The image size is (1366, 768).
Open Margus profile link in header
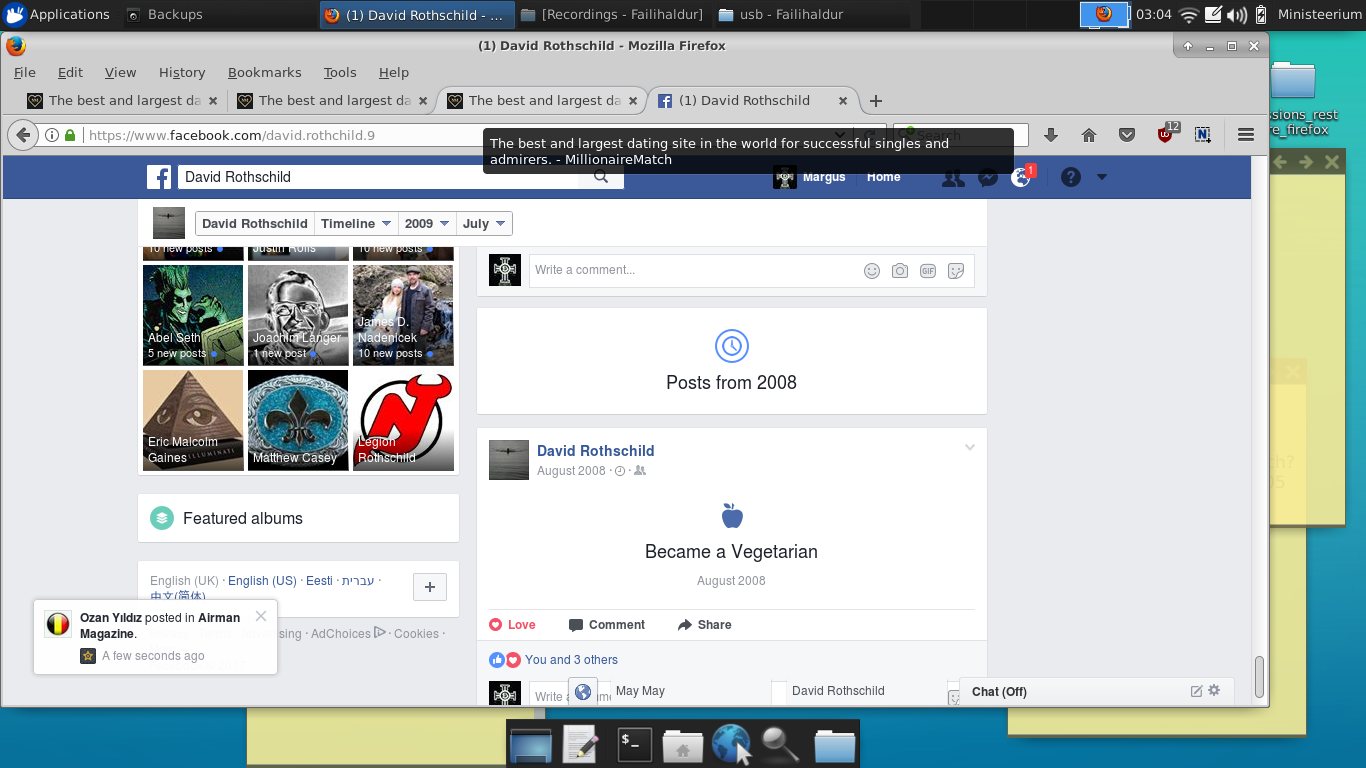810,177
